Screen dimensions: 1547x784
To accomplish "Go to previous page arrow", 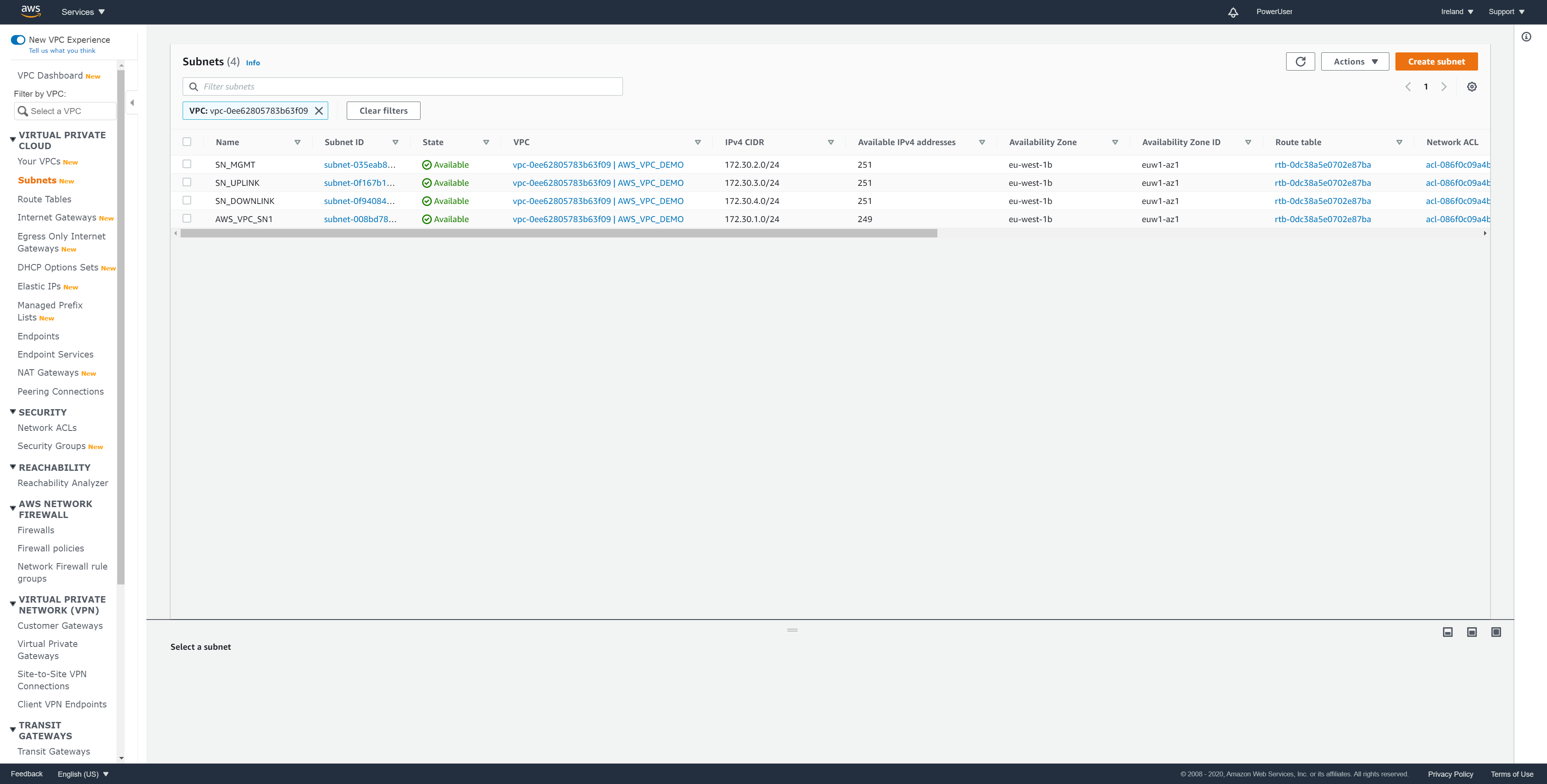I will pos(1407,86).
